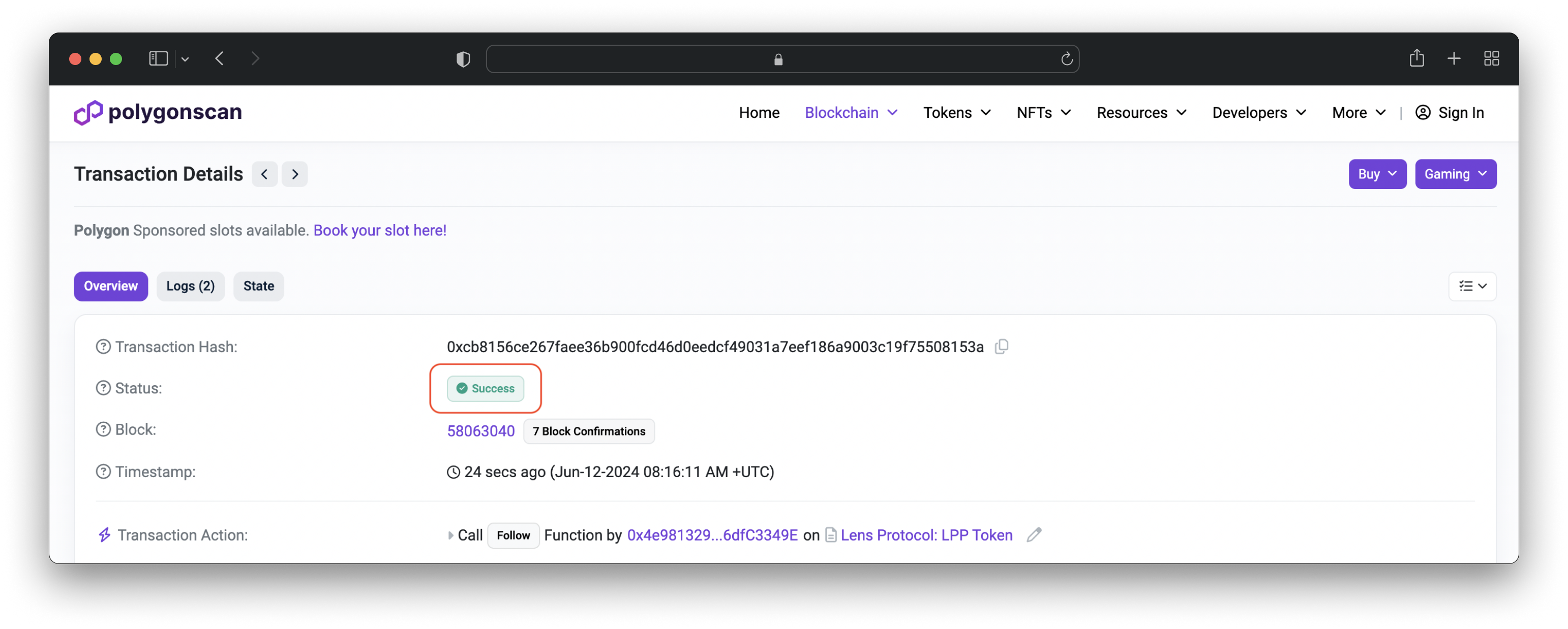This screenshot has height=629, width=1568.
Task: Expand the Developers menu
Action: pos(1259,112)
